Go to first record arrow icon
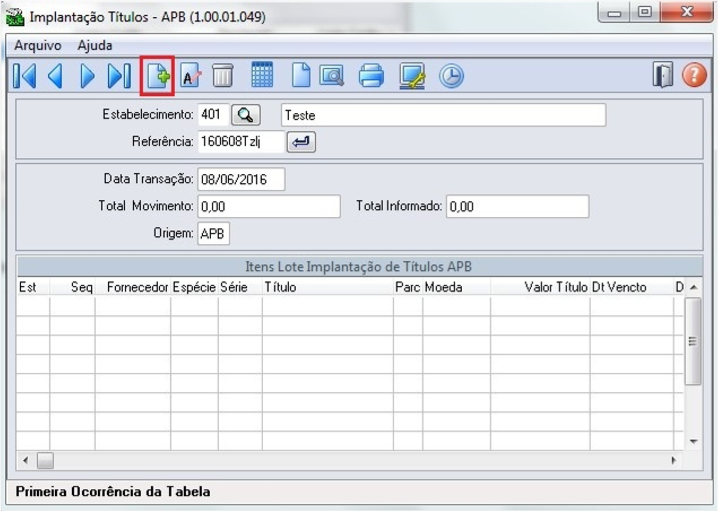 click(x=24, y=76)
